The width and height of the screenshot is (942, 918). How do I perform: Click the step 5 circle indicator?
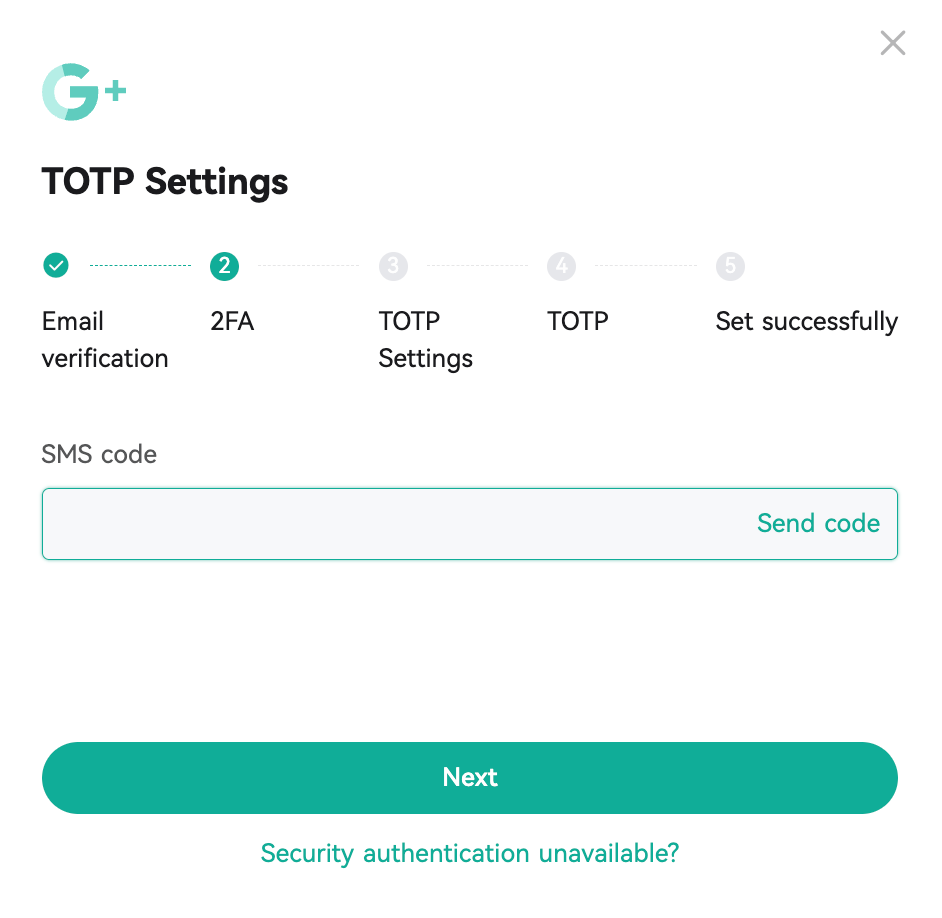tap(730, 265)
